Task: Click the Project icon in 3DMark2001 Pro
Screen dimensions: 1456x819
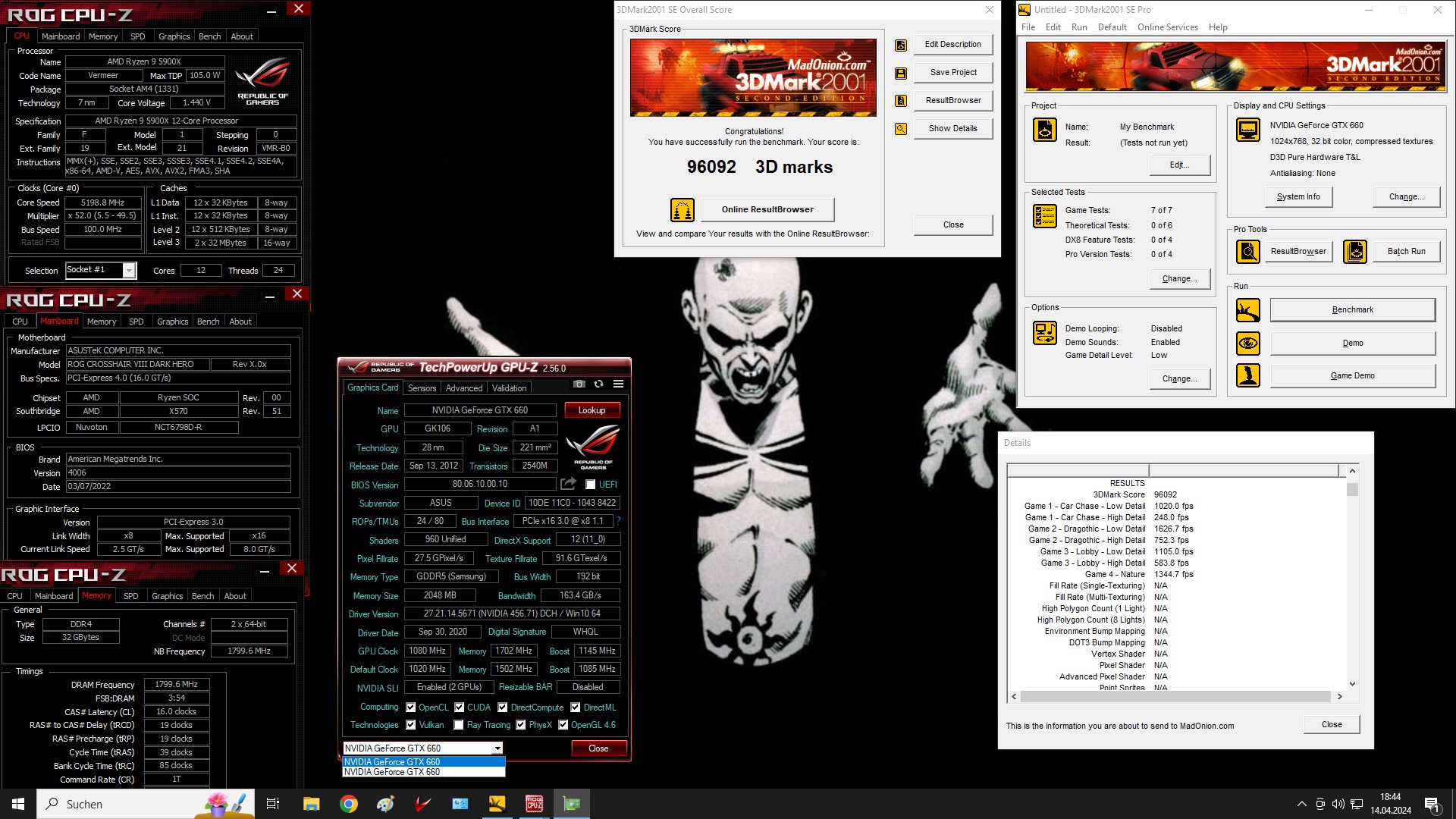Action: (1045, 130)
